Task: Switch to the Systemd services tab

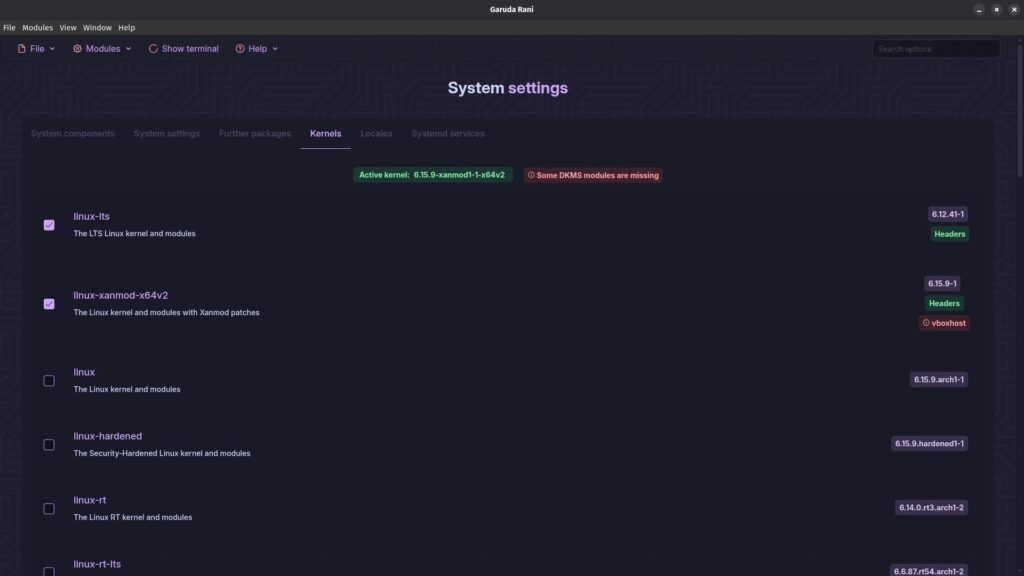Action: point(448,134)
